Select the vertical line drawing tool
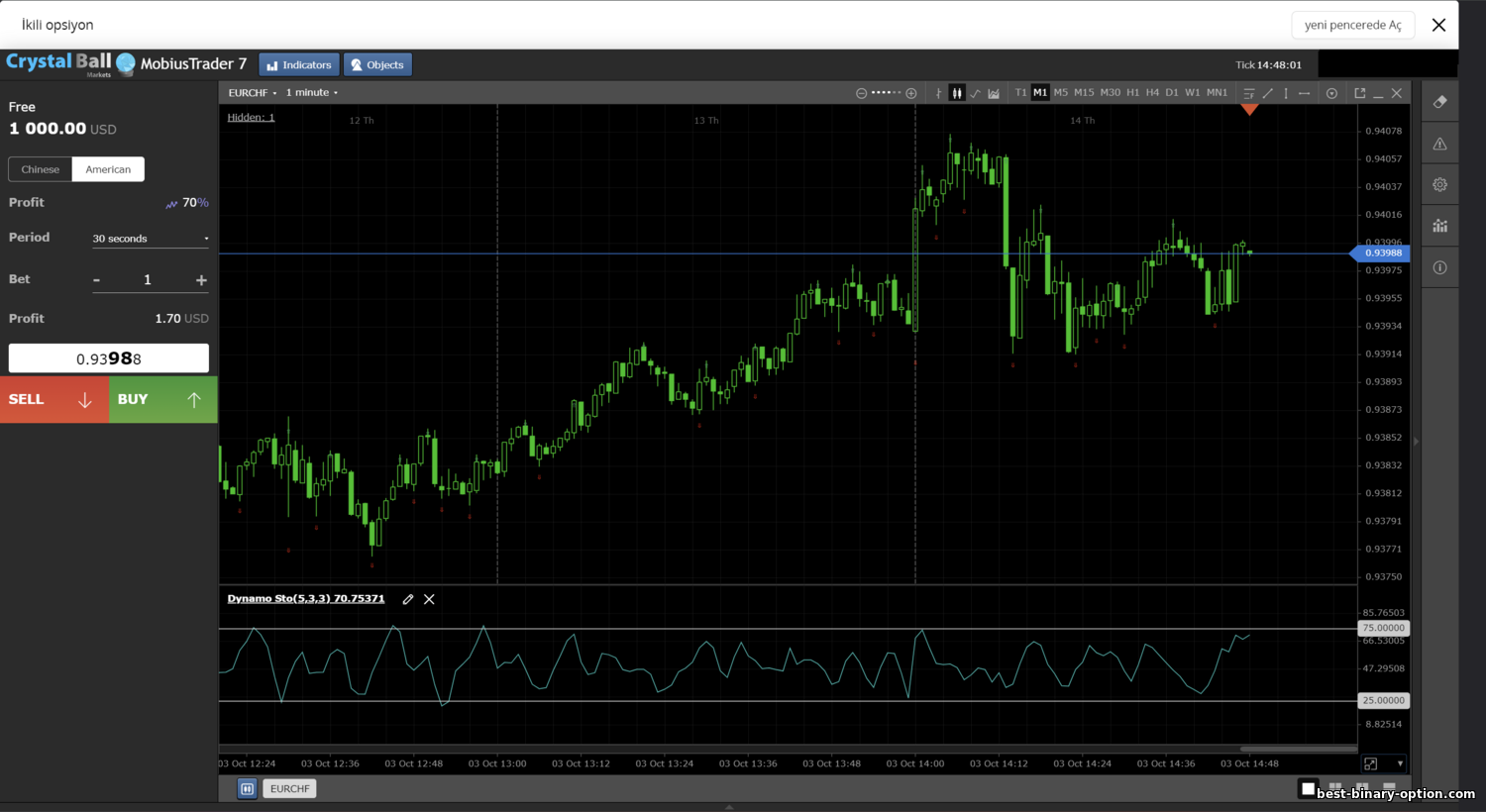The height and width of the screenshot is (812, 1486). 1286,93
